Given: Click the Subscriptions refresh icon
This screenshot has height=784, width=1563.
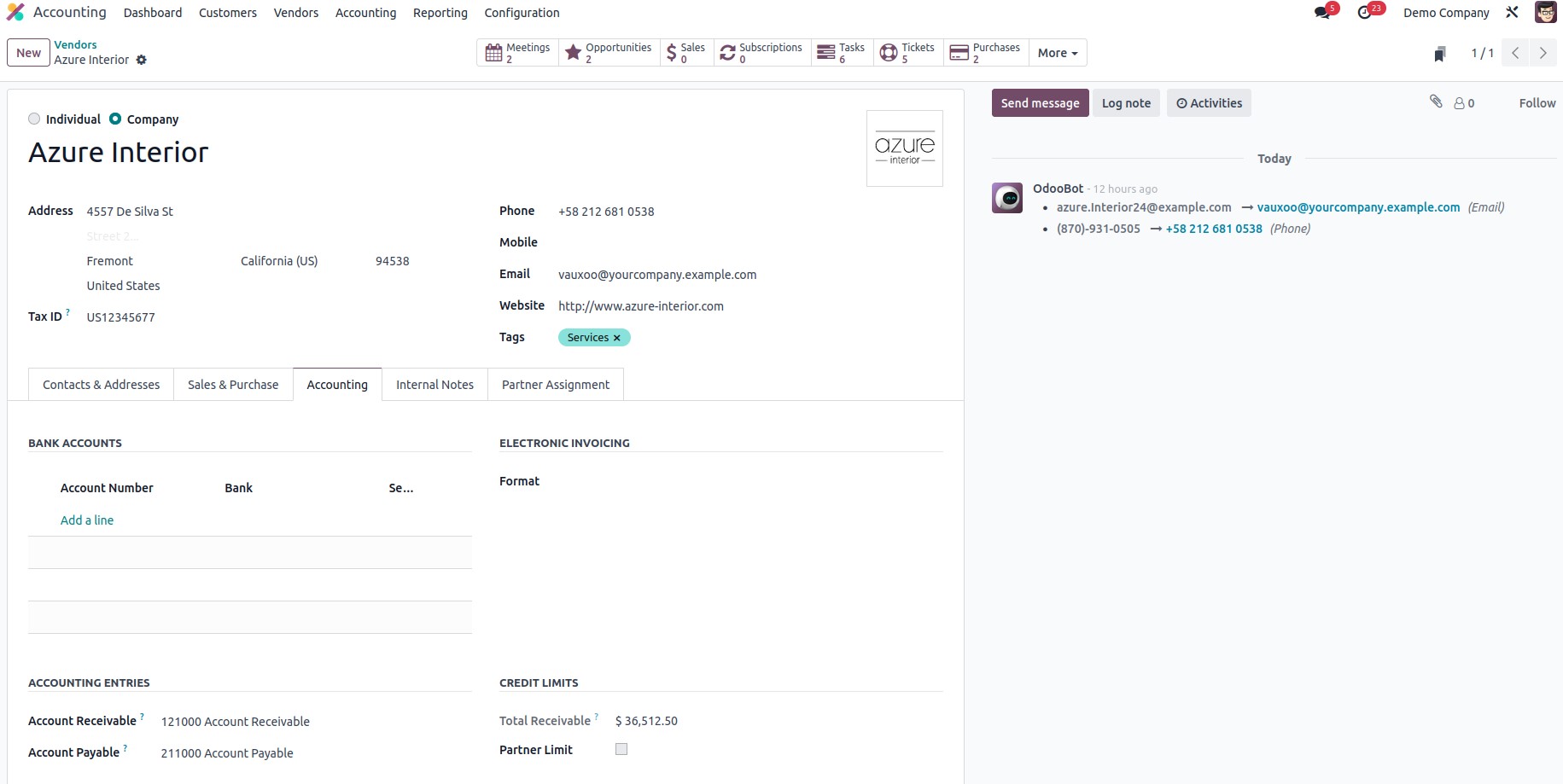Looking at the screenshot, I should [727, 53].
